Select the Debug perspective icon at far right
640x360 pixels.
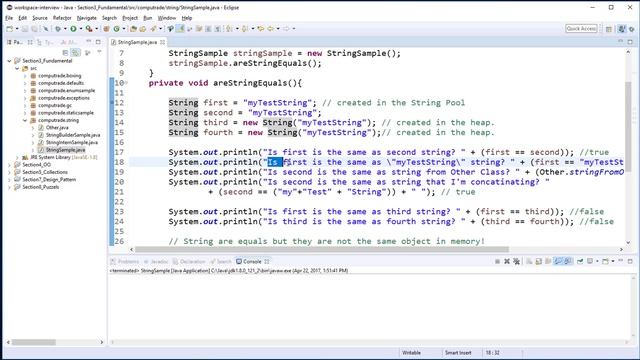coord(631,29)
